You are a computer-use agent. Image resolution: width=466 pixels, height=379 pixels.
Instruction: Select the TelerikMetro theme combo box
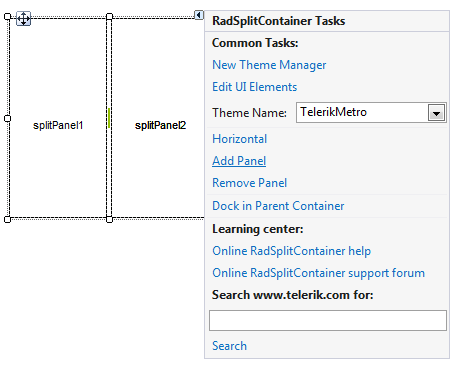click(371, 113)
